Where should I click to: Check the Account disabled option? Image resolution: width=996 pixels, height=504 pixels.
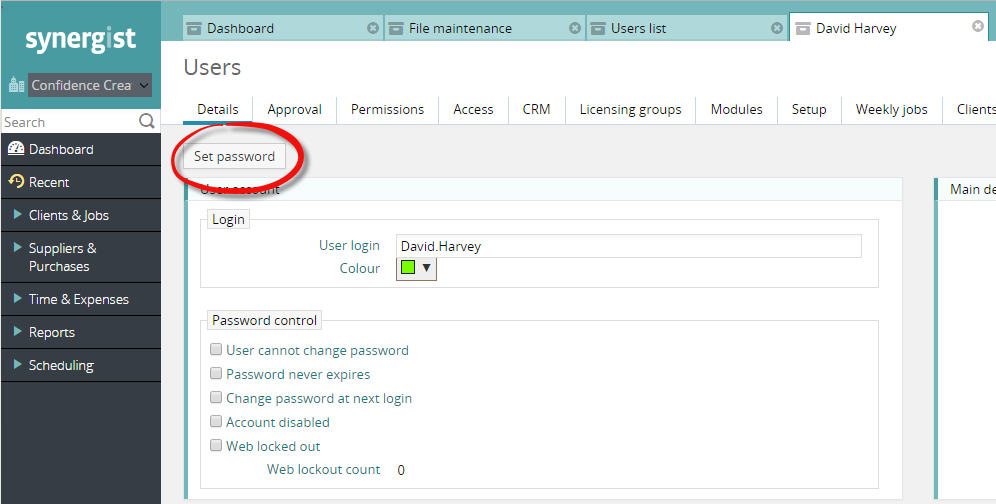pos(216,422)
